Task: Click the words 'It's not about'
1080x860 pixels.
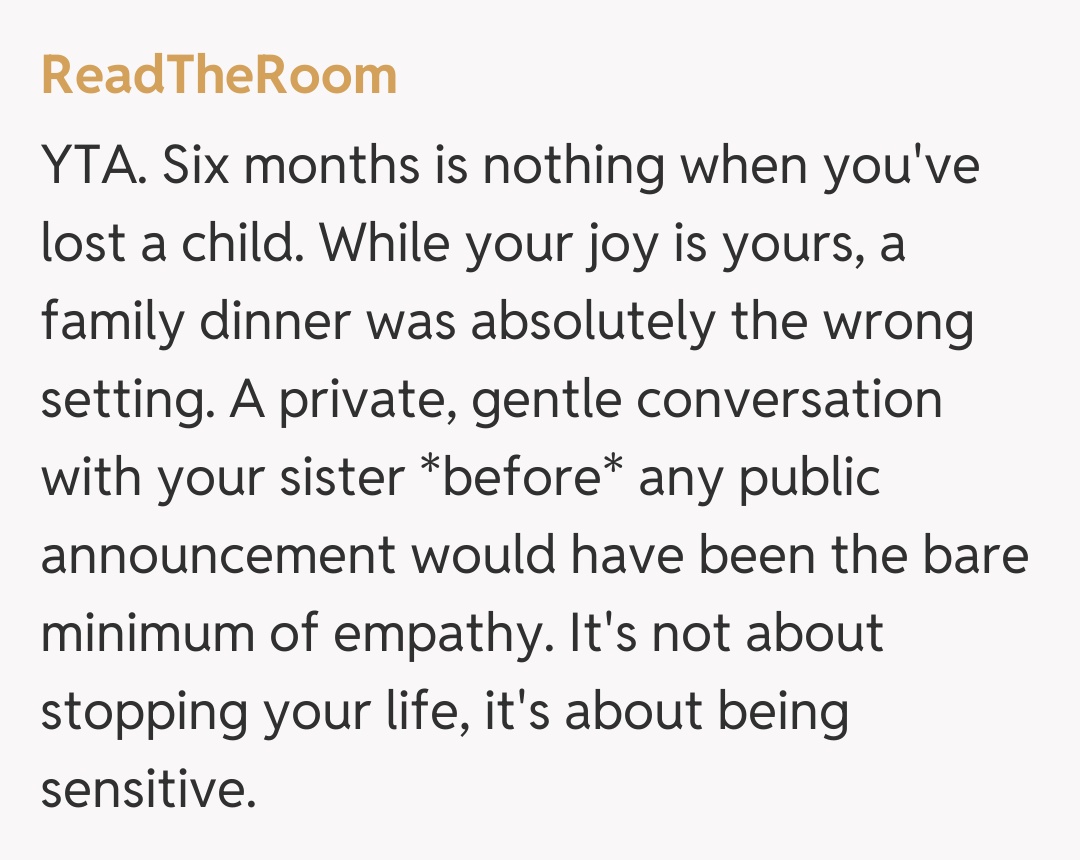Action: (x=725, y=633)
